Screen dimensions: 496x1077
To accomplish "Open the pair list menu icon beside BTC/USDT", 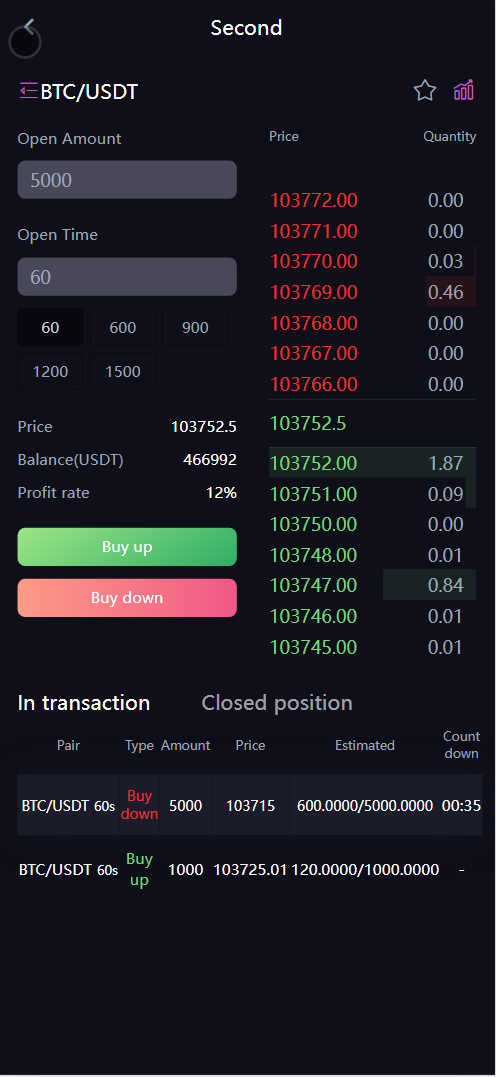I will tap(28, 91).
